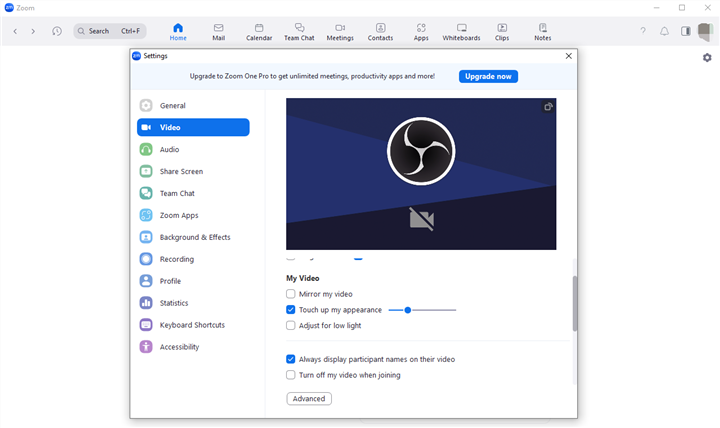Enable Mirror my video checkbox

[x=291, y=294]
